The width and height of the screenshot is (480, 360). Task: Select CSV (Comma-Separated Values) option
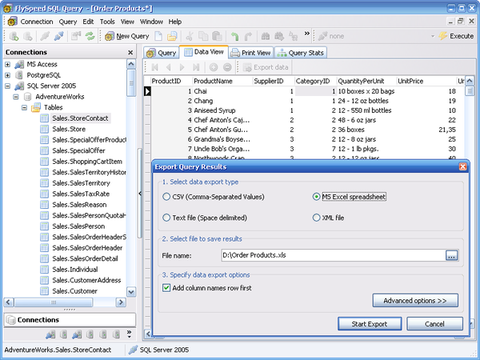pyautogui.click(x=213, y=197)
